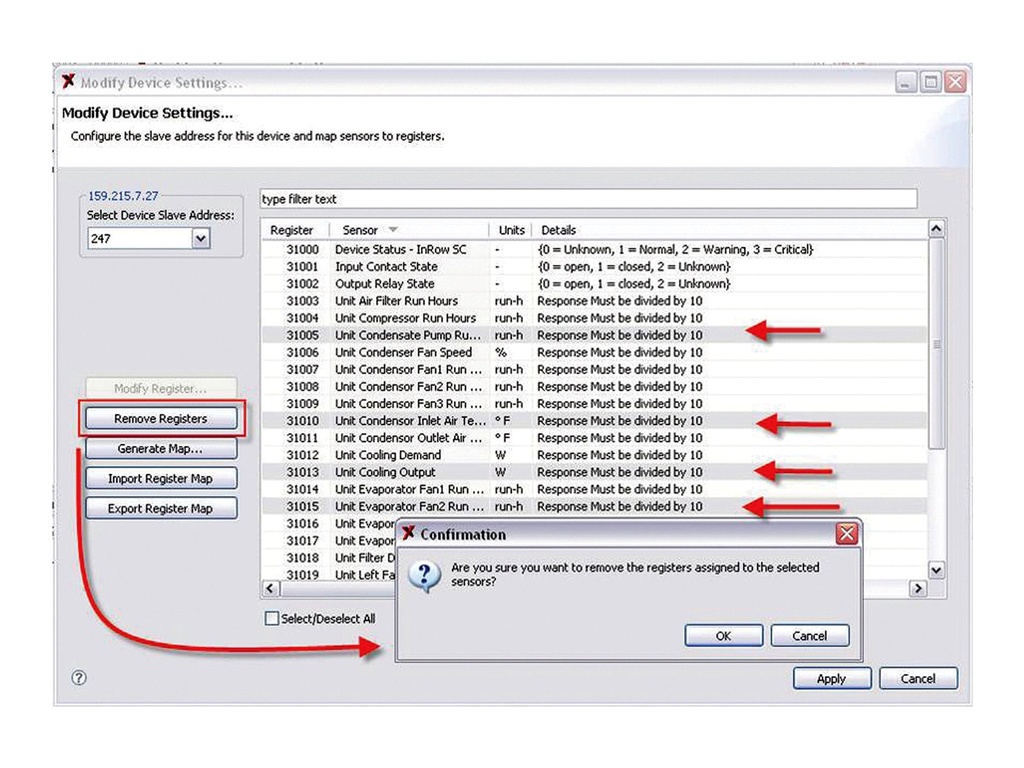Open the Device Slave Address dropdown
Image resolution: width=1024 pixels, height=768 pixels.
(x=201, y=239)
